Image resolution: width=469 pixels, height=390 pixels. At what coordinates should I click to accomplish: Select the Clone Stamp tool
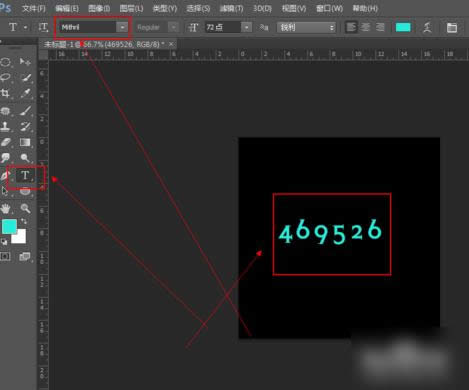coord(5,126)
